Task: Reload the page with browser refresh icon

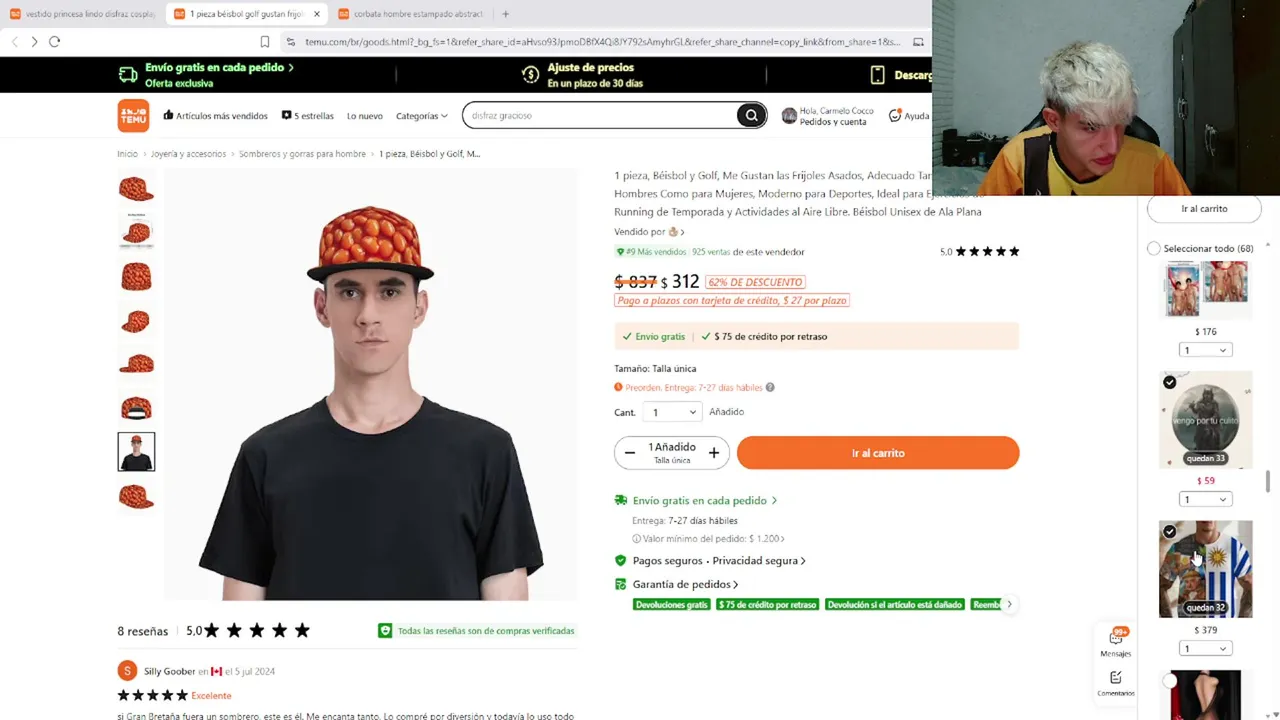Action: [x=55, y=41]
